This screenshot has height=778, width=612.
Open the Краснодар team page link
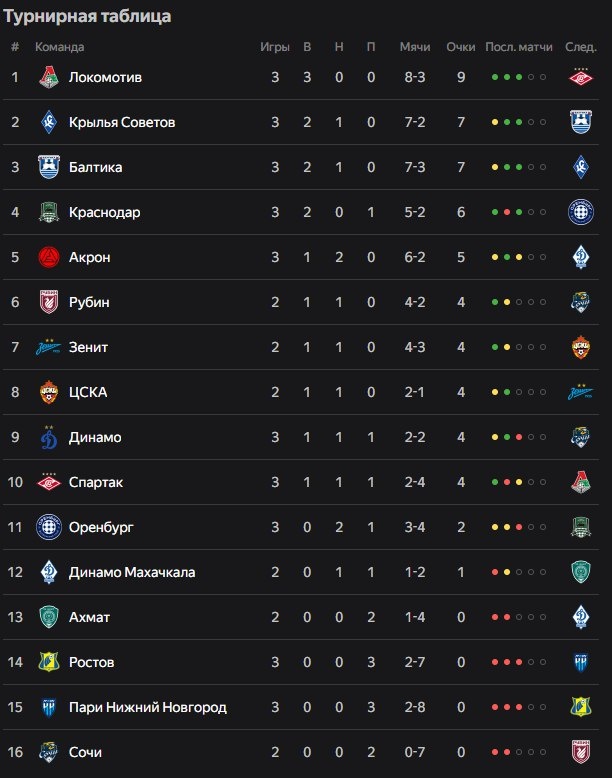(104, 212)
